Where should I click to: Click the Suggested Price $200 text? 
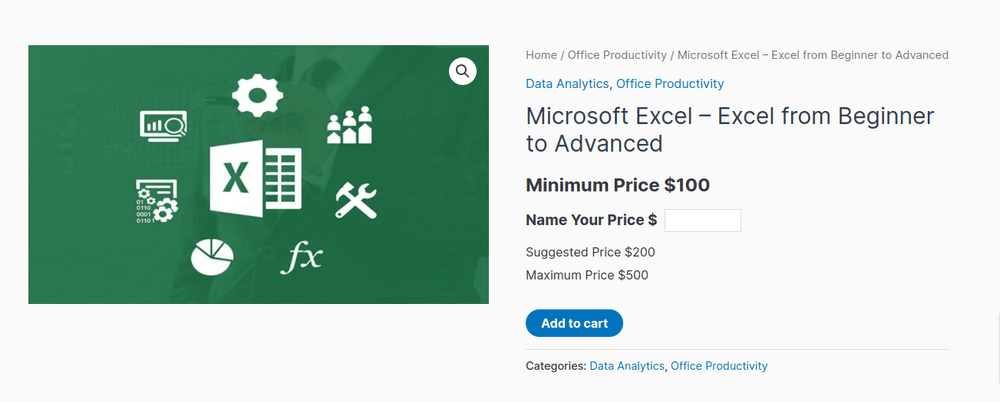tap(590, 252)
